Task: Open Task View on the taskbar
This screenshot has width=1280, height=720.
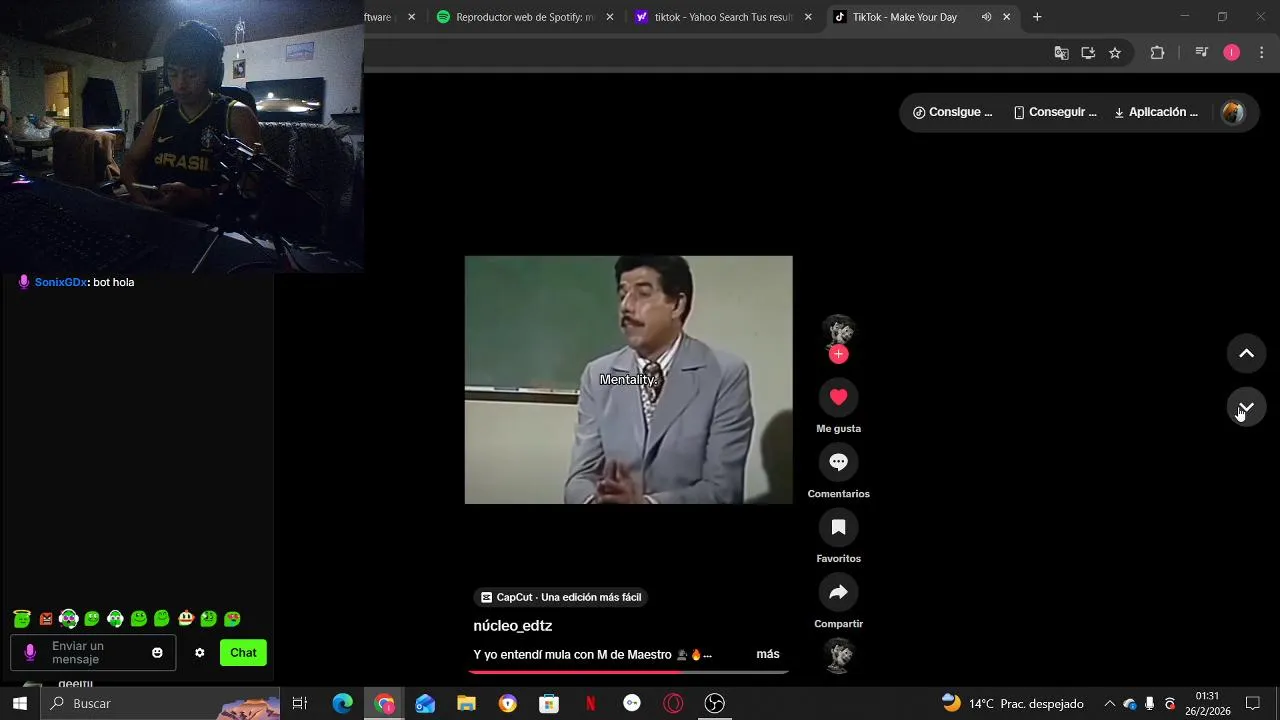Action: [x=299, y=704]
